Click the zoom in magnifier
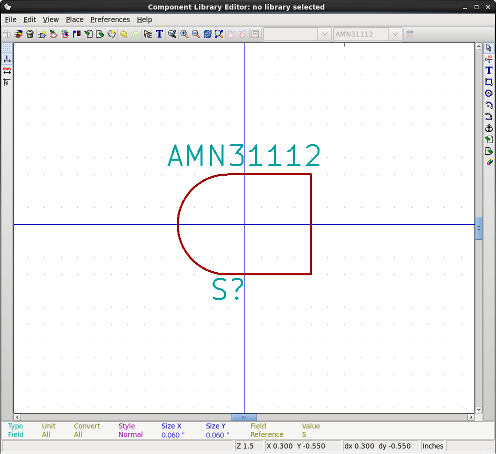Image resolution: width=496 pixels, height=454 pixels. 184,34
